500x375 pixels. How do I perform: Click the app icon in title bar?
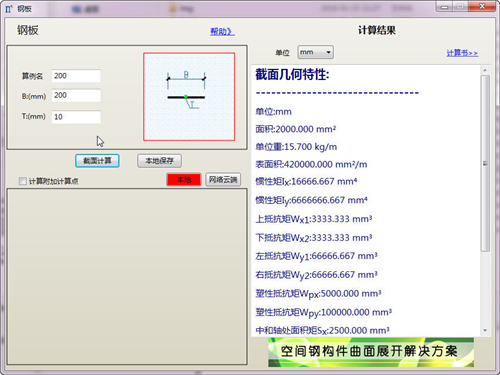click(9, 9)
